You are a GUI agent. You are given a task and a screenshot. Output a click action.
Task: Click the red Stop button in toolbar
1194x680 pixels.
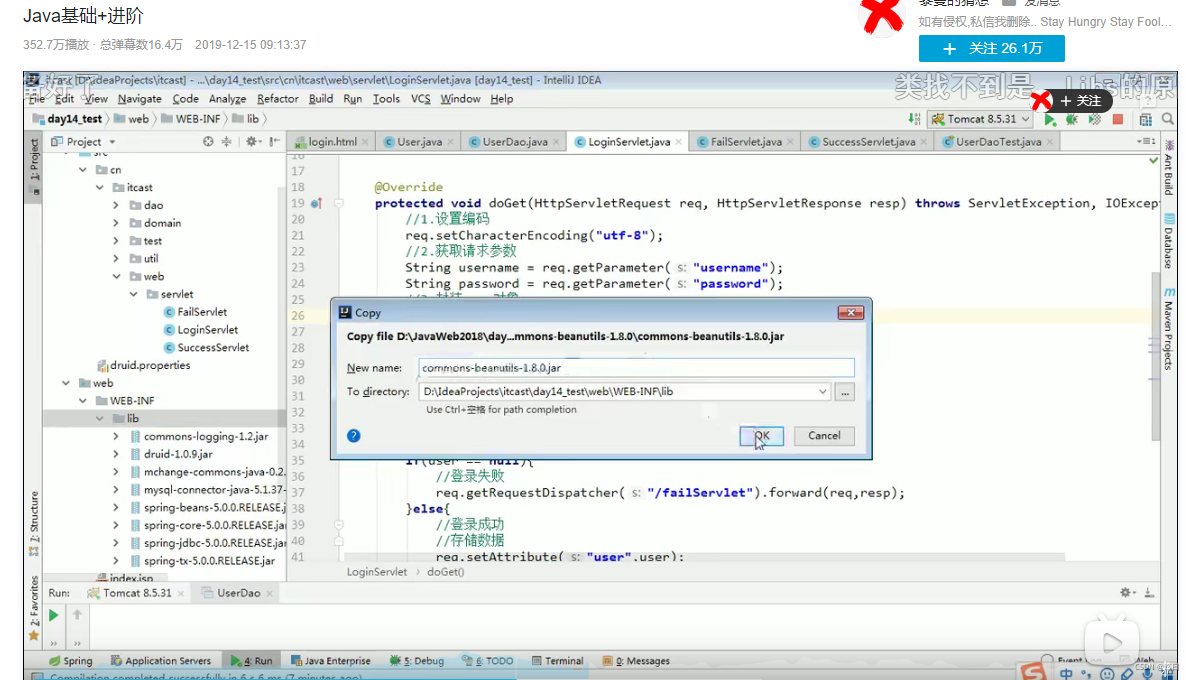click(x=1118, y=119)
